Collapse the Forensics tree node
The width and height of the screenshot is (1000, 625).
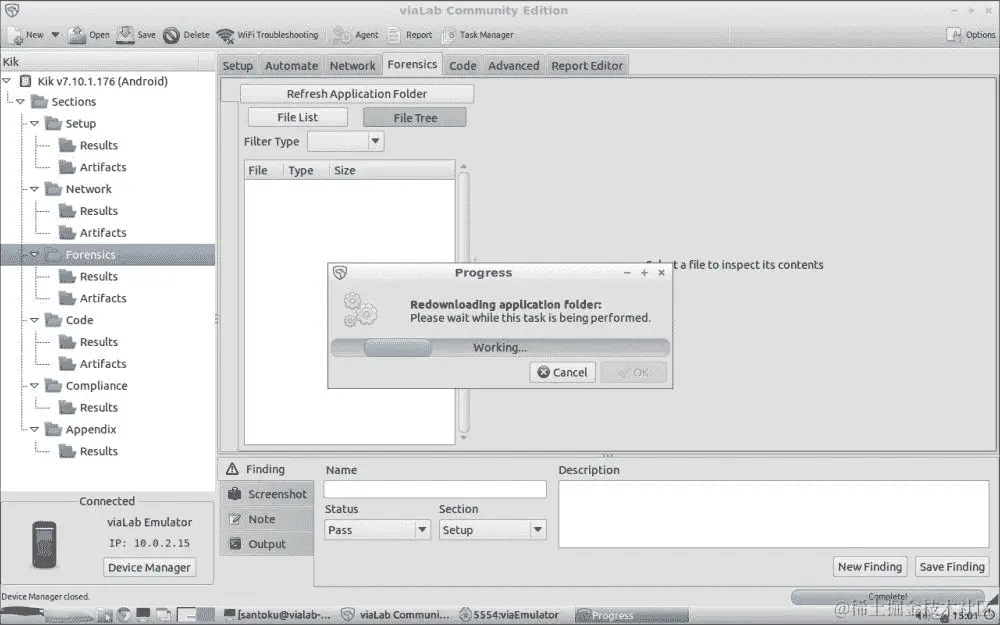point(34,254)
